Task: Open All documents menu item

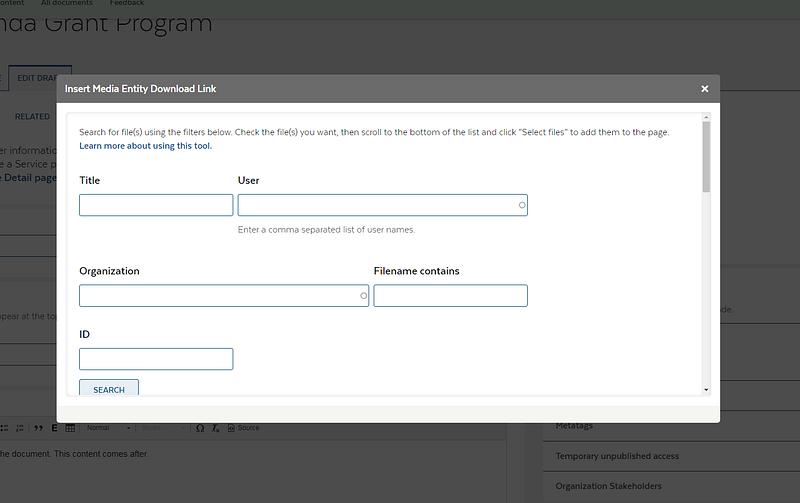Action: coord(67,3)
